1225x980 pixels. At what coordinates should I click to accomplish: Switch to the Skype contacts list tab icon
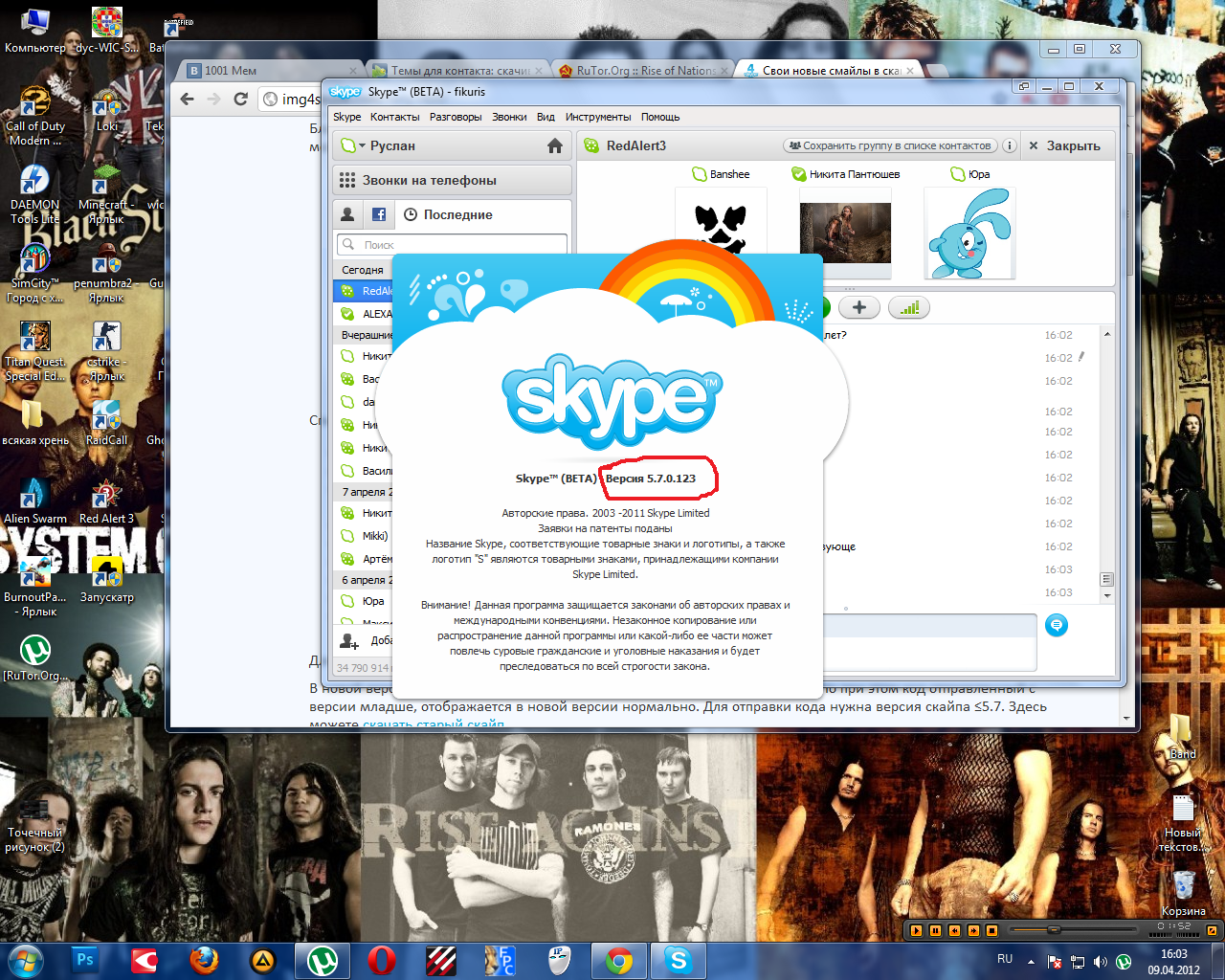coord(347,214)
